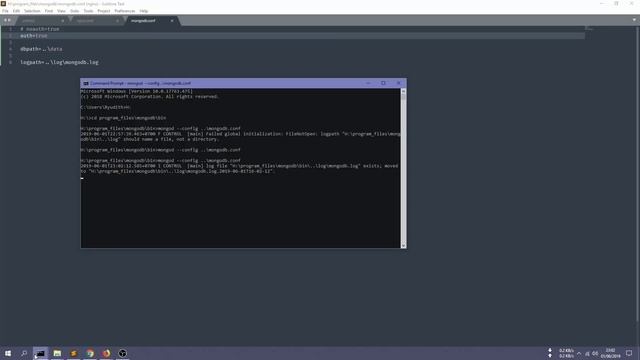Image resolution: width=640 pixels, height=360 pixels.
Task: Click Sublime Text taskbar icon
Action: (x=73, y=353)
